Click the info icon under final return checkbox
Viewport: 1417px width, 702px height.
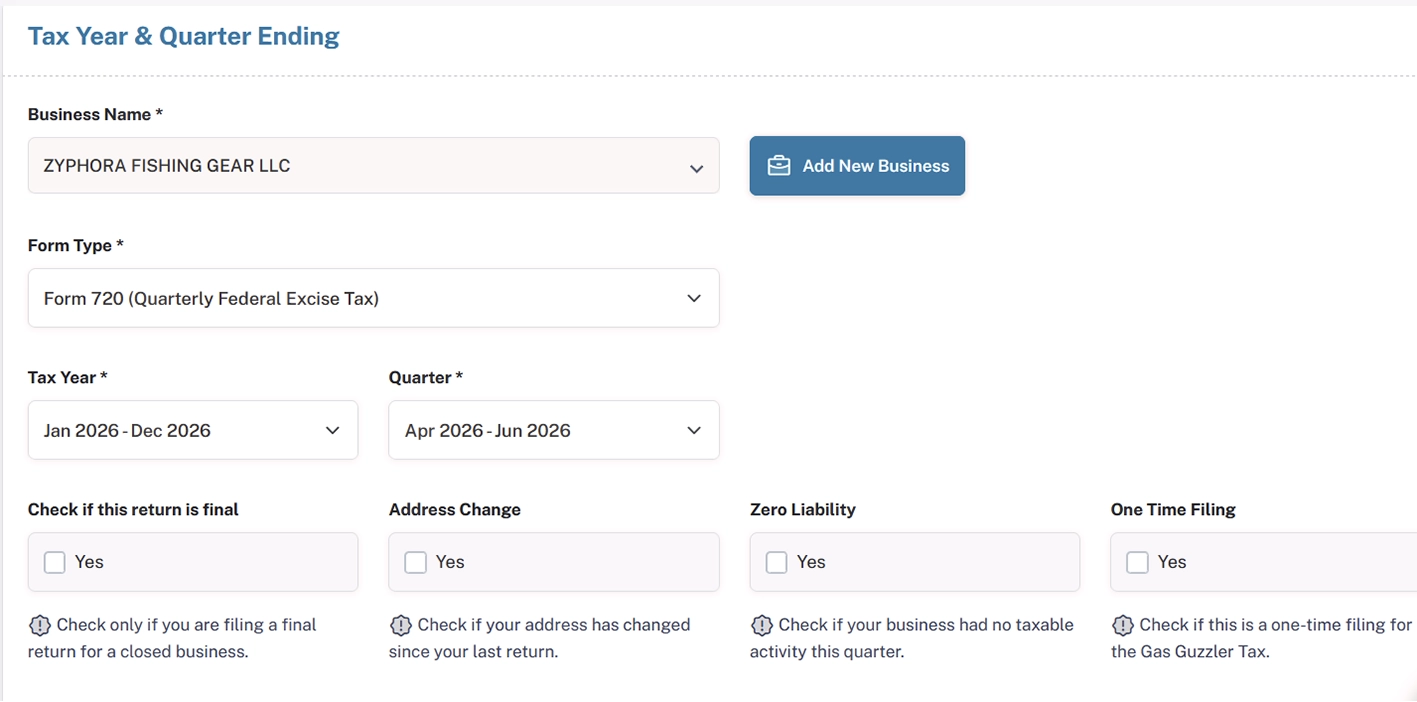(39, 625)
